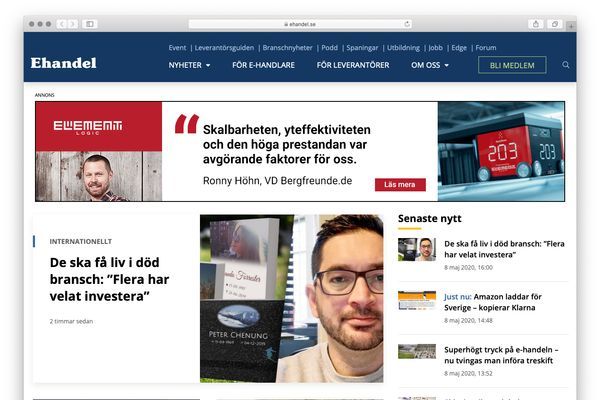The width and height of the screenshot is (600, 400).
Task: Click the Safari back arrow
Action: [61, 23]
